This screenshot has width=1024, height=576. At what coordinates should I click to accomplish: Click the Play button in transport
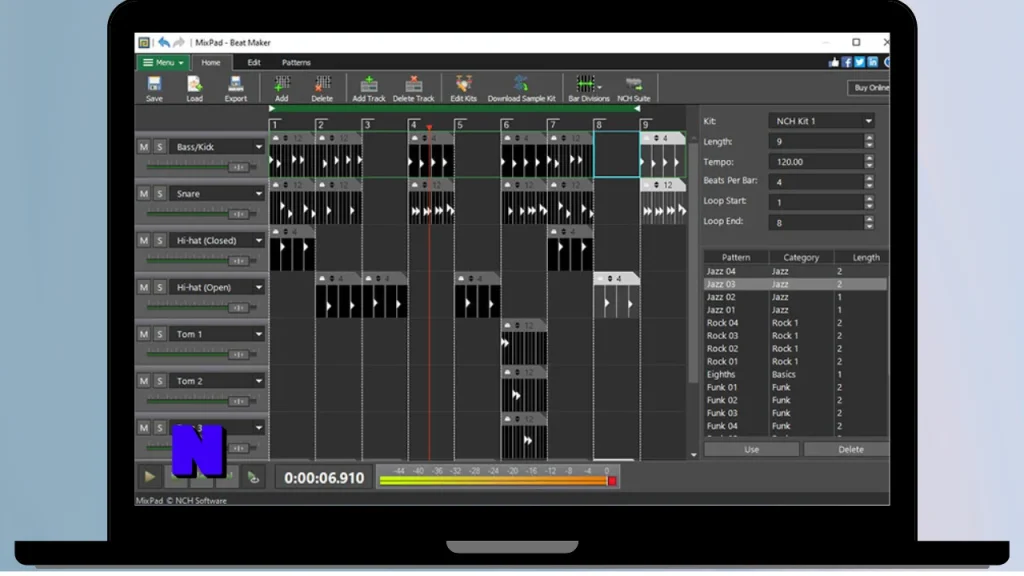click(150, 477)
